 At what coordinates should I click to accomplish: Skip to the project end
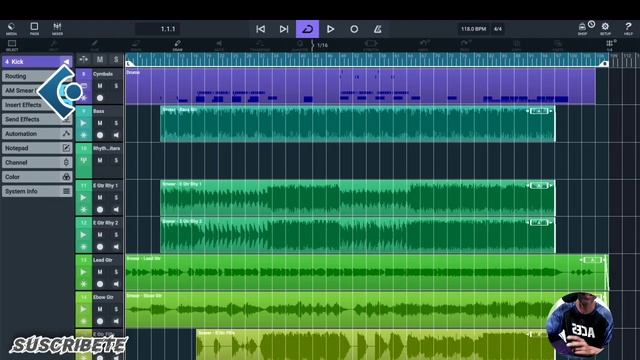(x=284, y=29)
